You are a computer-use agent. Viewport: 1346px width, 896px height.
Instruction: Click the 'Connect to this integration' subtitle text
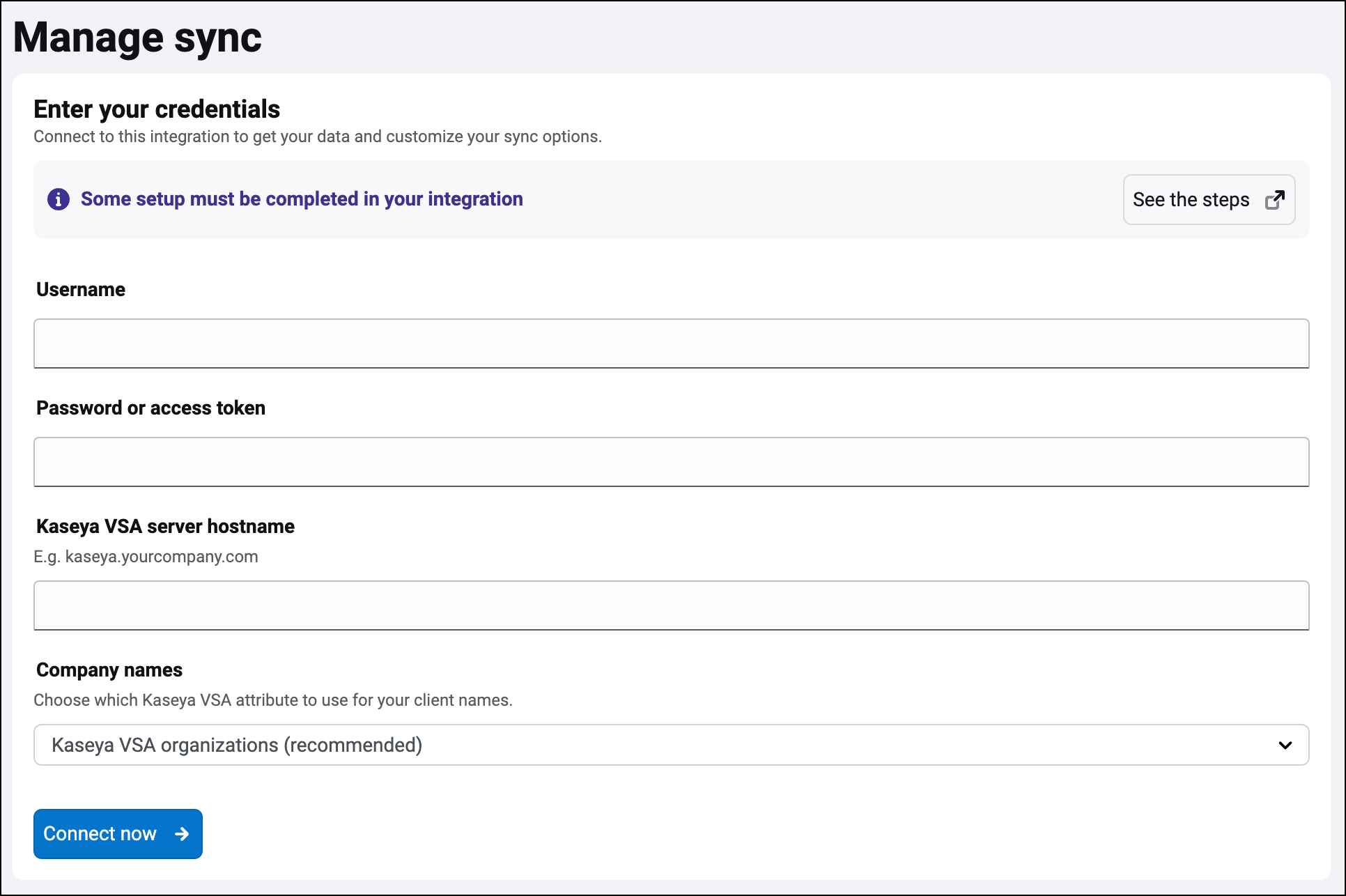coord(318,137)
